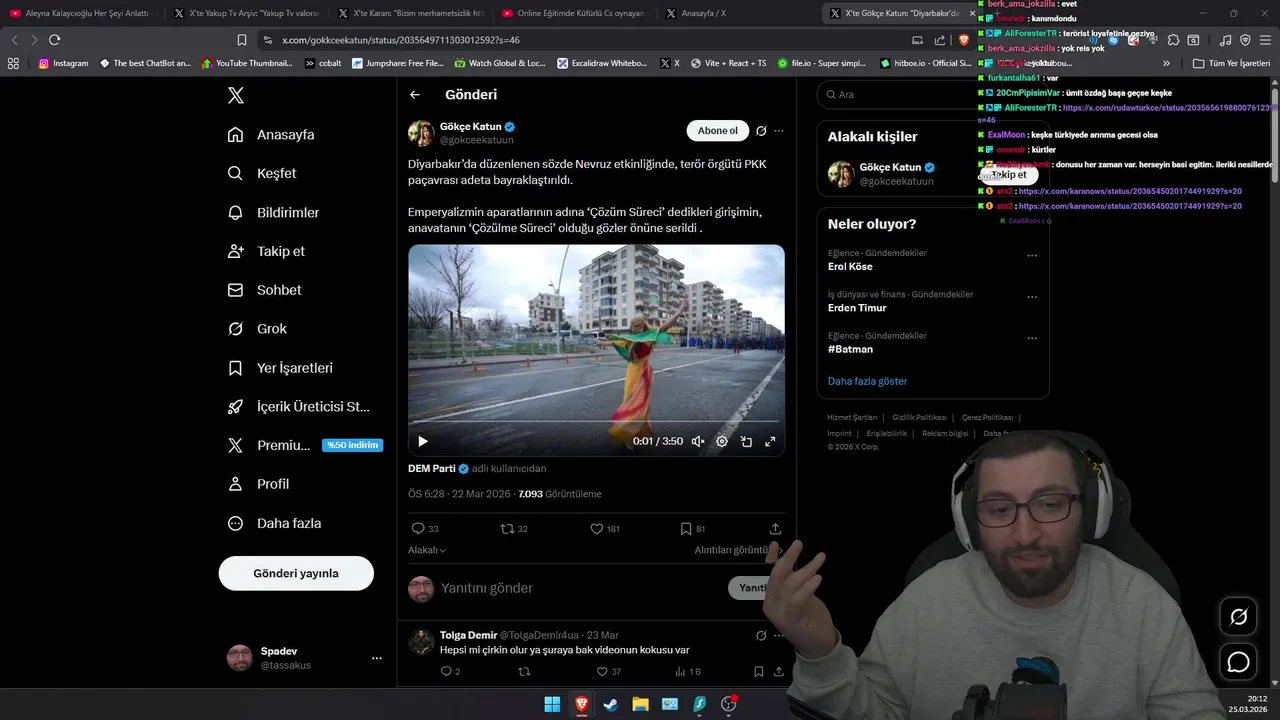Screen dimensions: 1280x720
Task: Reload the page in browser toolbar
Action: click(54, 40)
